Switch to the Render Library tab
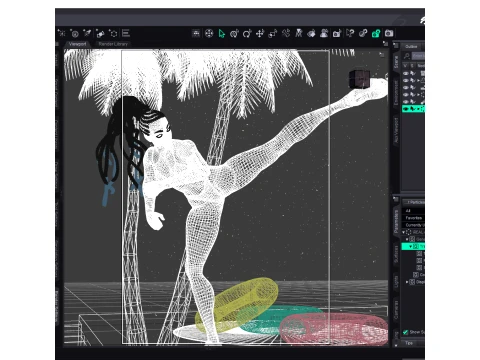The width and height of the screenshot is (480, 360). pyautogui.click(x=113, y=44)
